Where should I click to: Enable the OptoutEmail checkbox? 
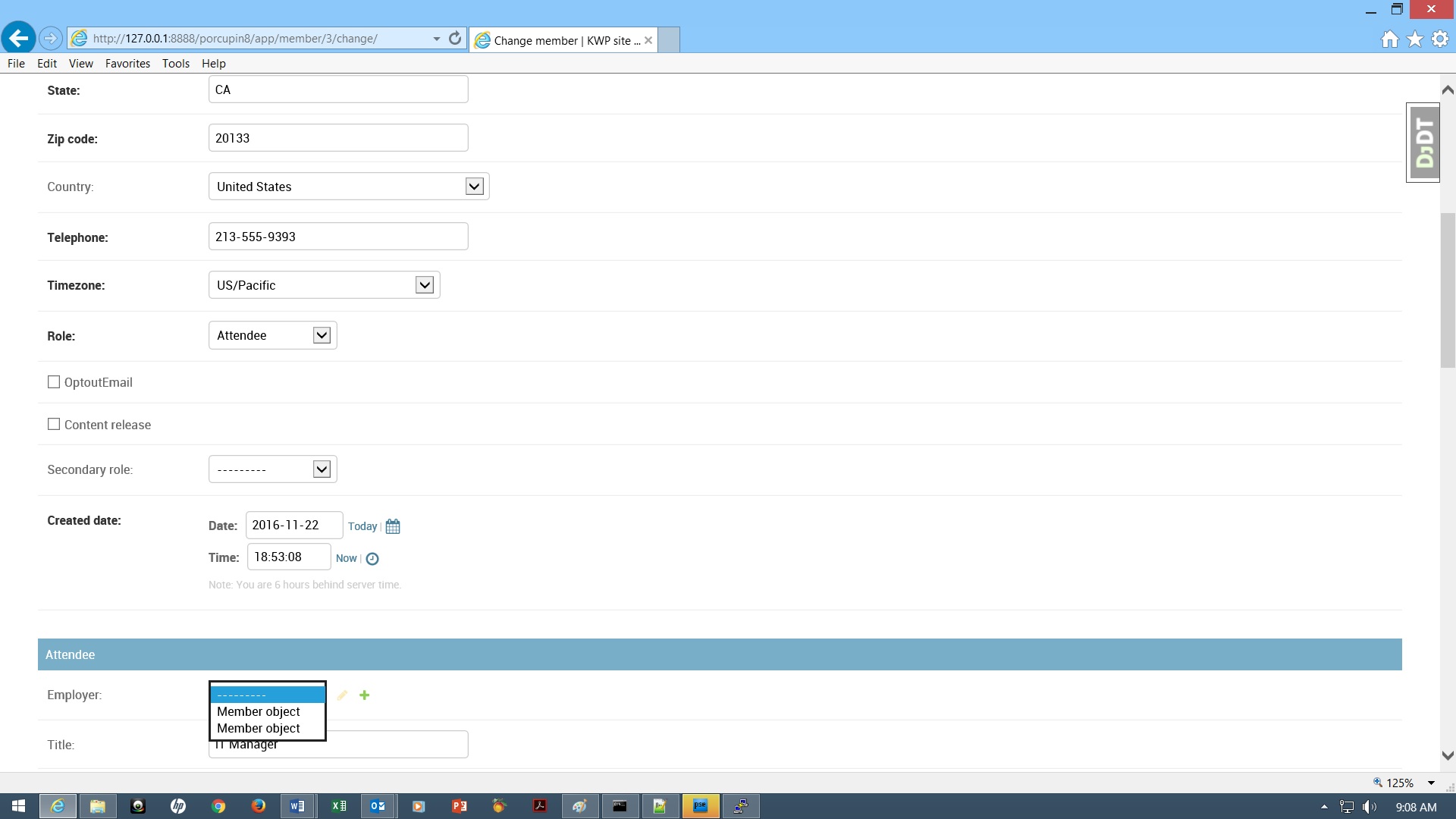(53, 381)
